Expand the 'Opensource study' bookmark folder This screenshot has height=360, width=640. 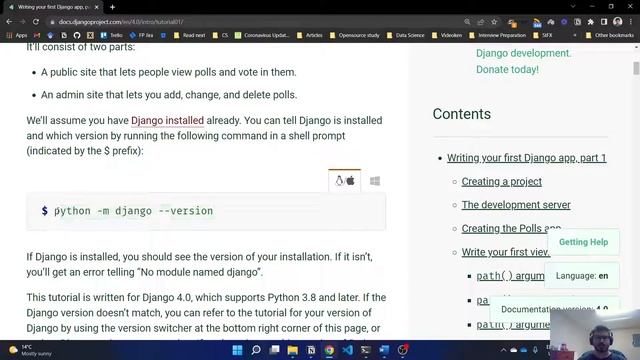pos(355,36)
